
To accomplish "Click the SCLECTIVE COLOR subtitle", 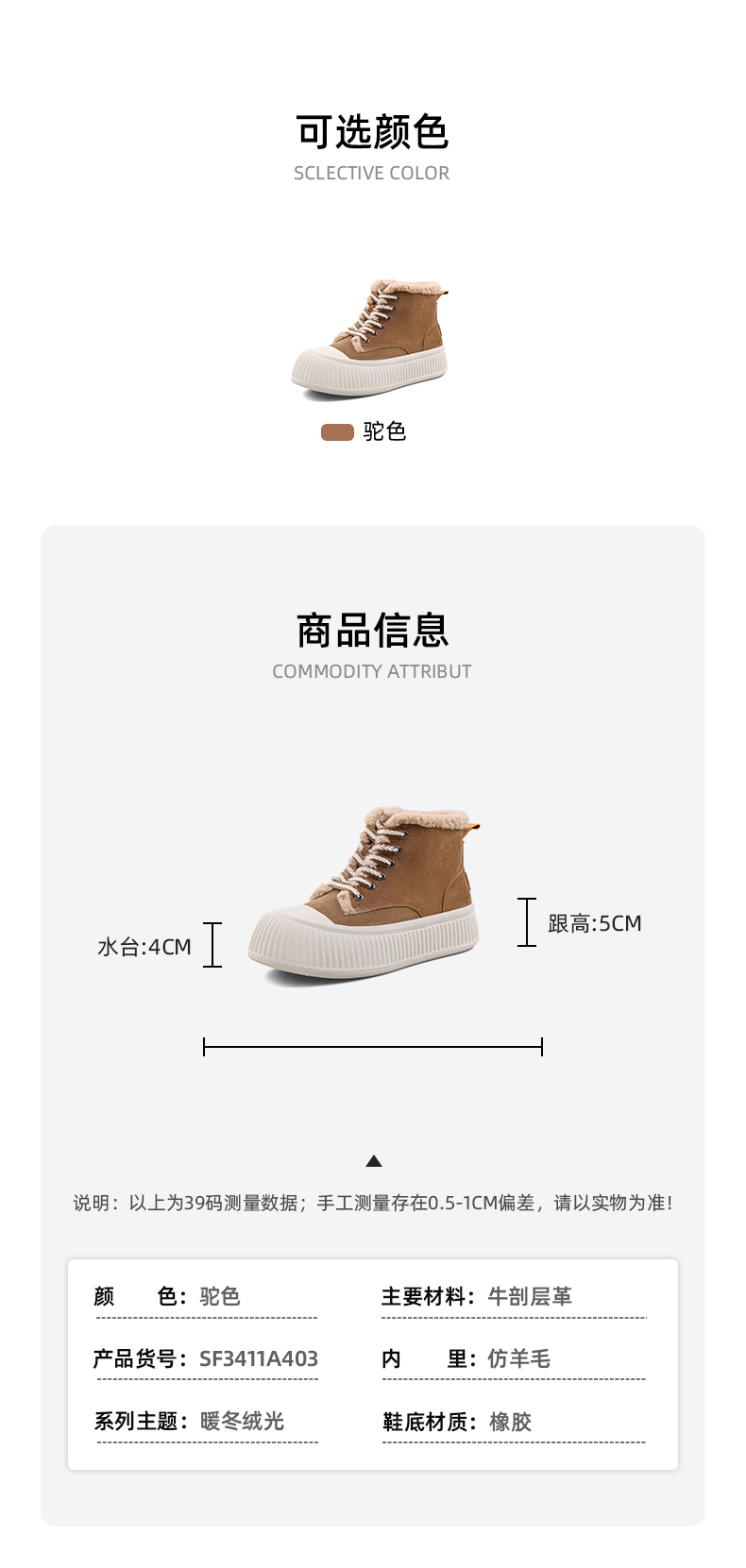I will click(372, 173).
